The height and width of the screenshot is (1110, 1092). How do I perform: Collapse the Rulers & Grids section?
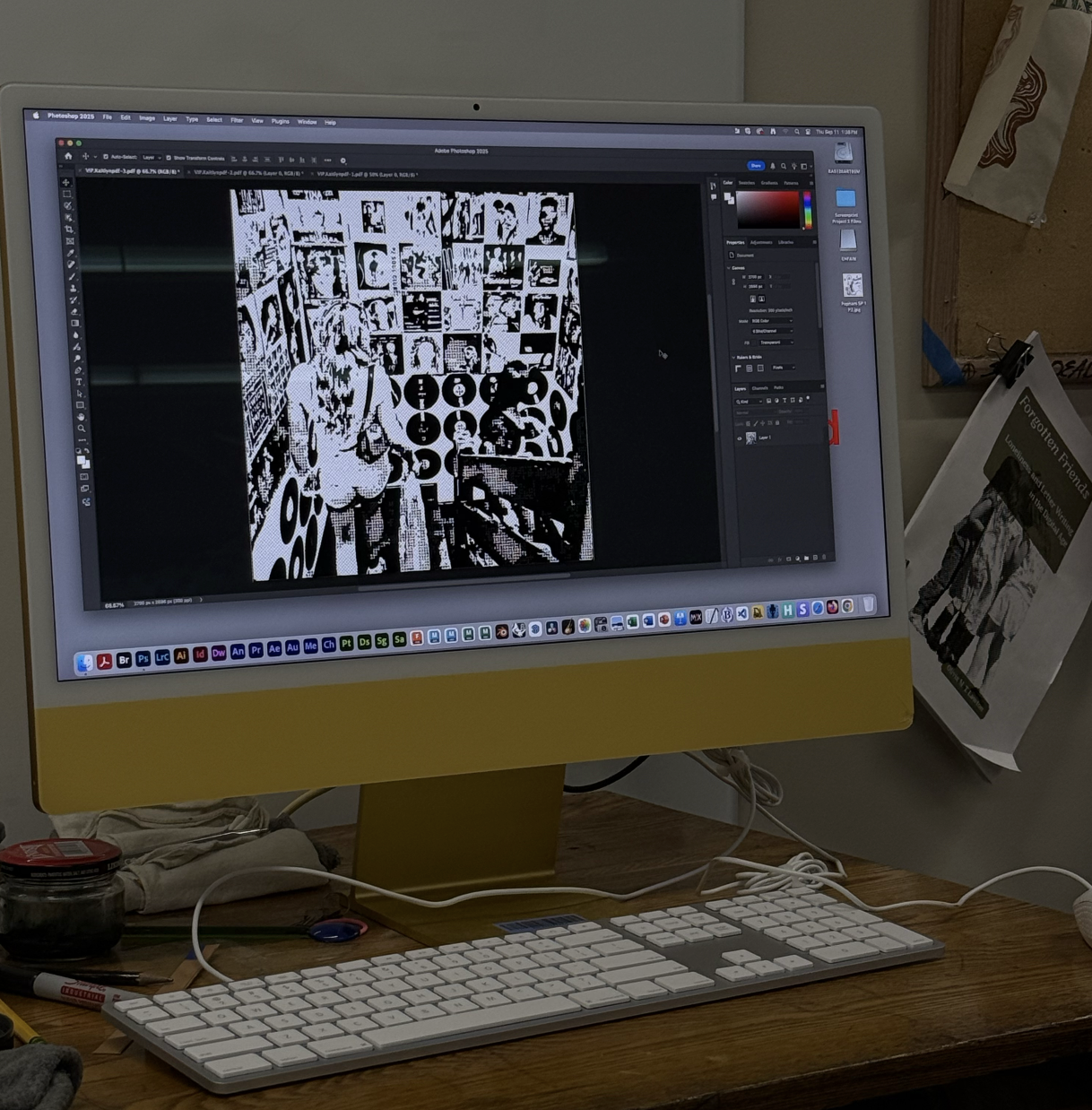[x=733, y=357]
